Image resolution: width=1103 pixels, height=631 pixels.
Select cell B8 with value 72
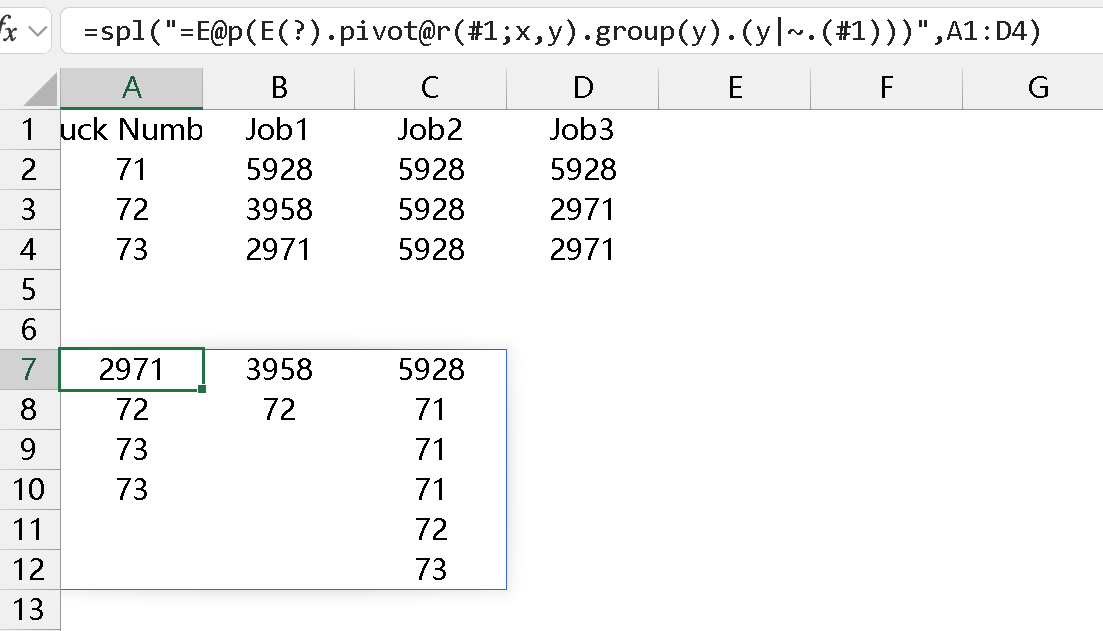tap(279, 410)
